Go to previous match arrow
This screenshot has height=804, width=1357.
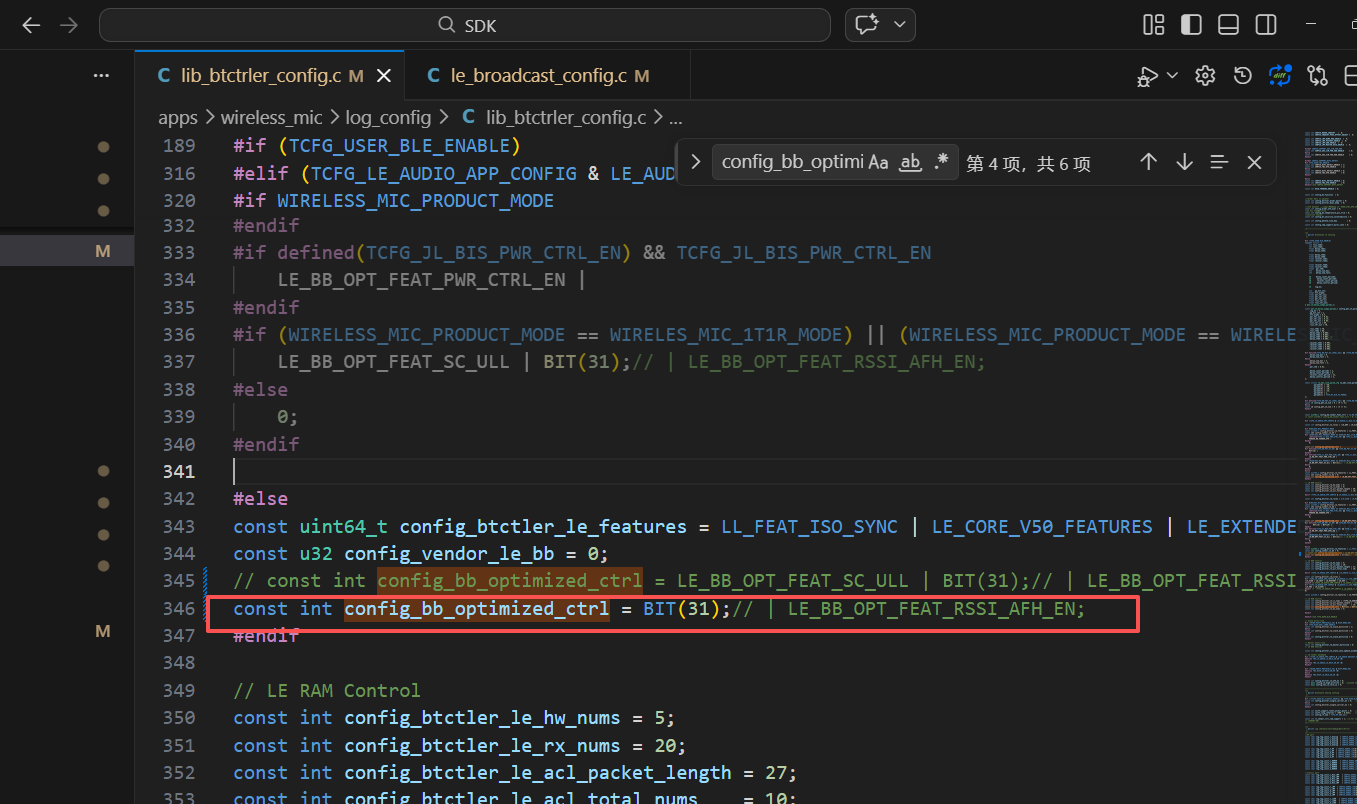[x=1148, y=162]
